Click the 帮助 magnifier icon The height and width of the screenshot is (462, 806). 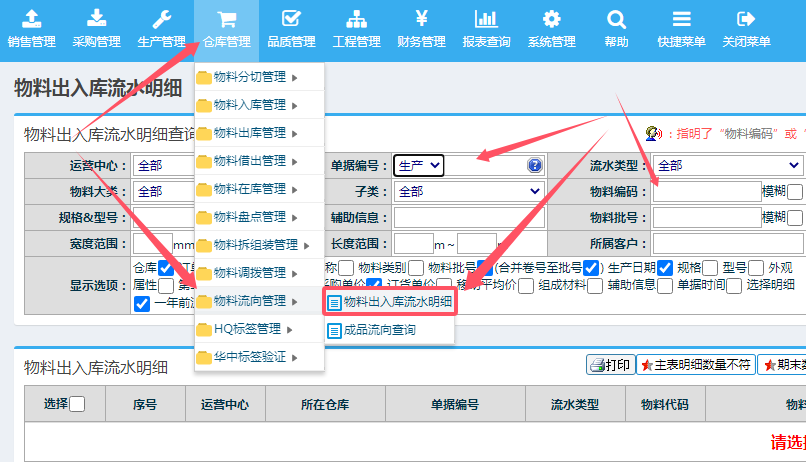click(x=616, y=19)
